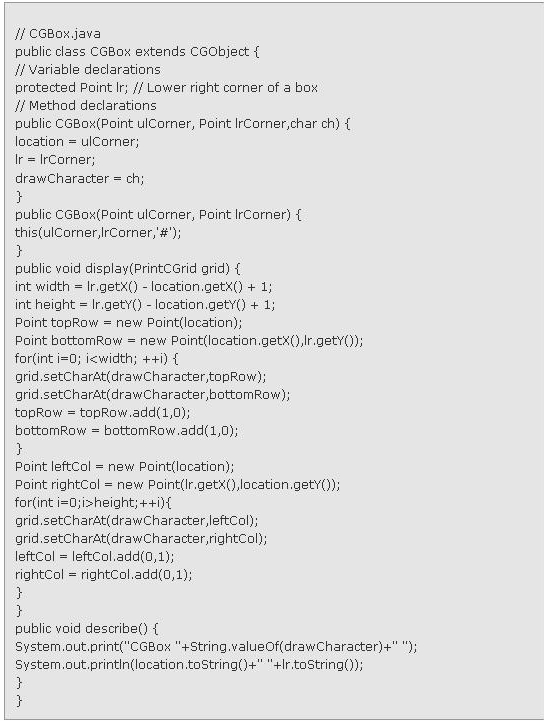Click the 'public class CGBox extends CGObject' line
Screen dimensions: 544x721
click(x=137, y=52)
